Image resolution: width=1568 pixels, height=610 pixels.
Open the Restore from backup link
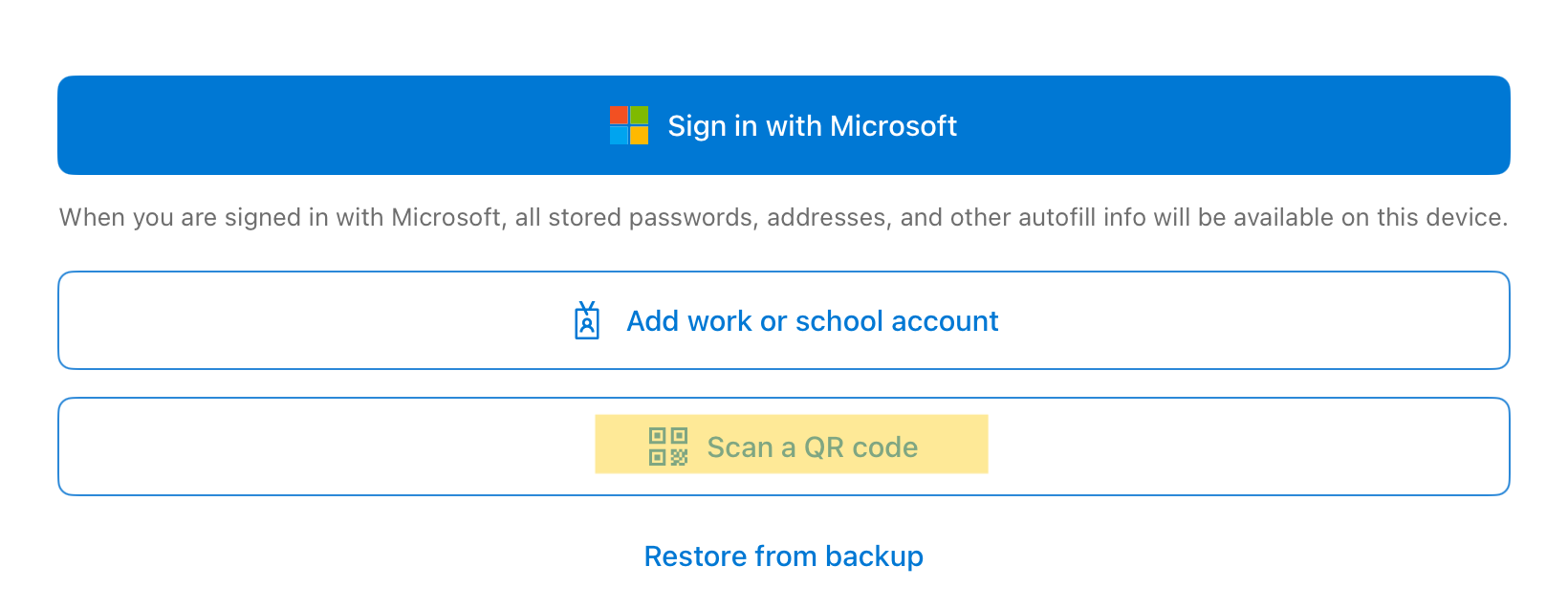pos(783,556)
